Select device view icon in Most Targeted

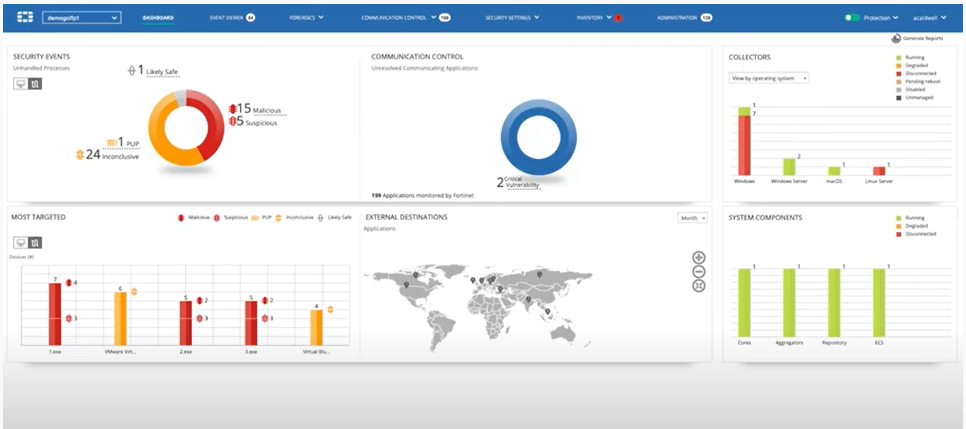click(20, 242)
